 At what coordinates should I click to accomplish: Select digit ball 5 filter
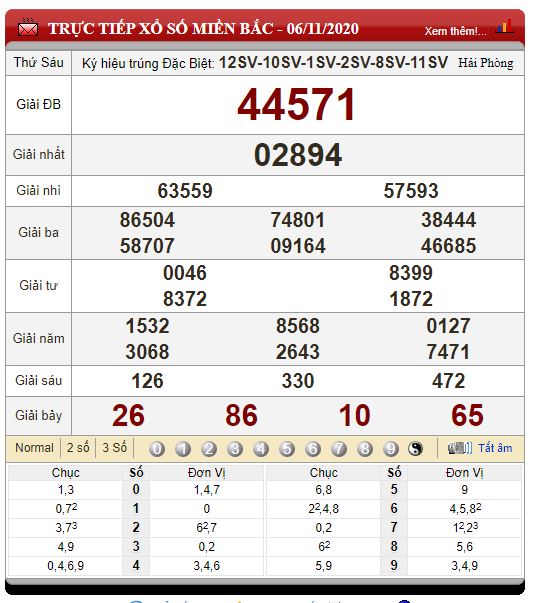287,448
